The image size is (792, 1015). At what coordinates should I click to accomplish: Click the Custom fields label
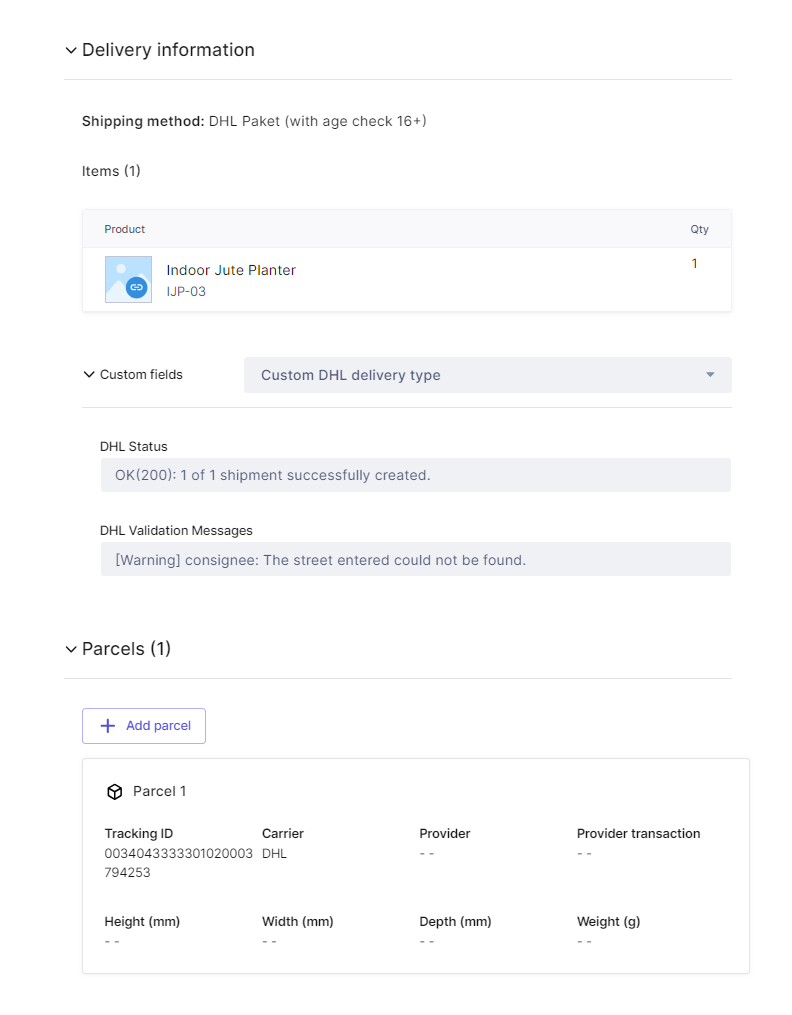[141, 374]
